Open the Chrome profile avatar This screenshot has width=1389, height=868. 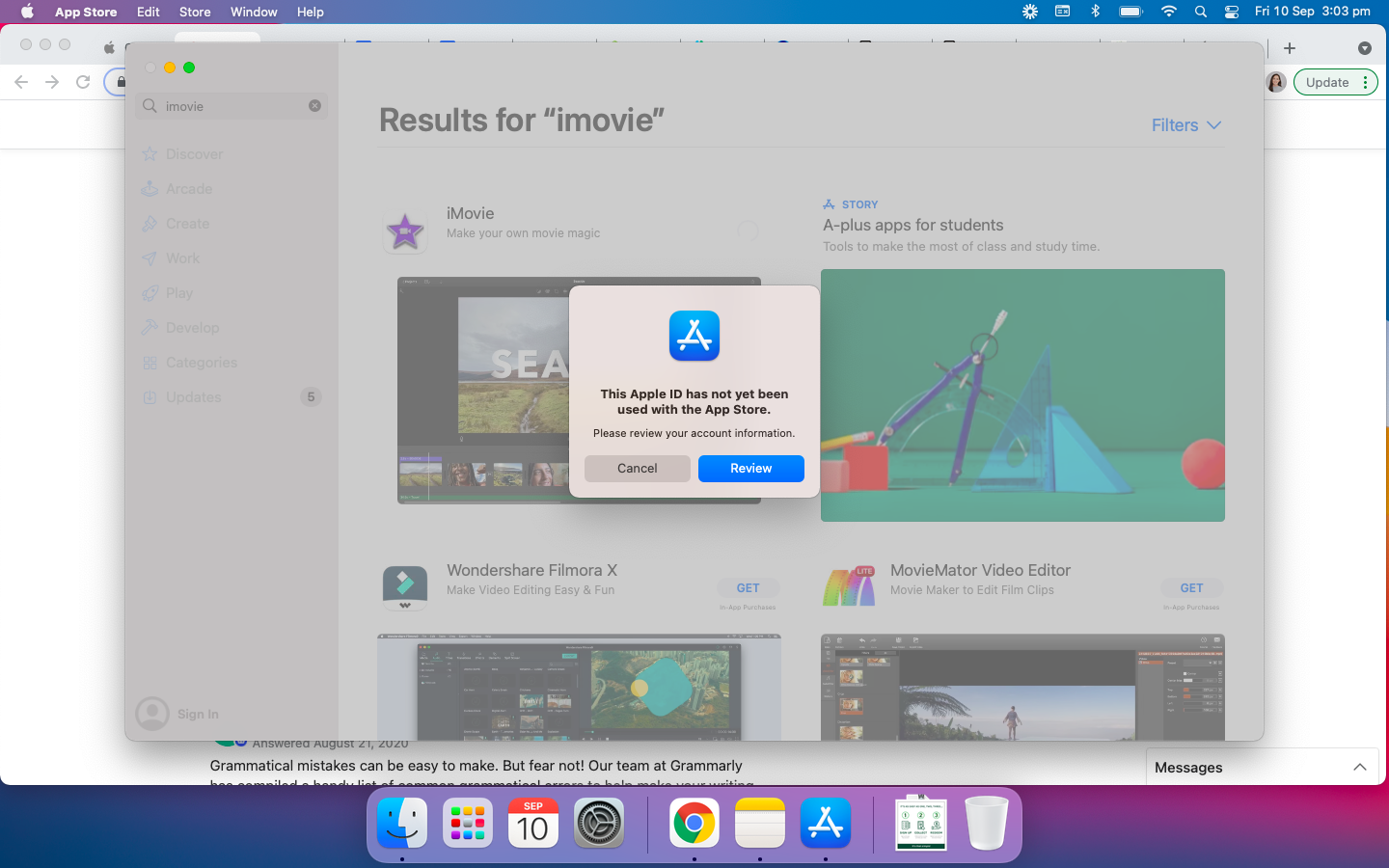(x=1276, y=82)
